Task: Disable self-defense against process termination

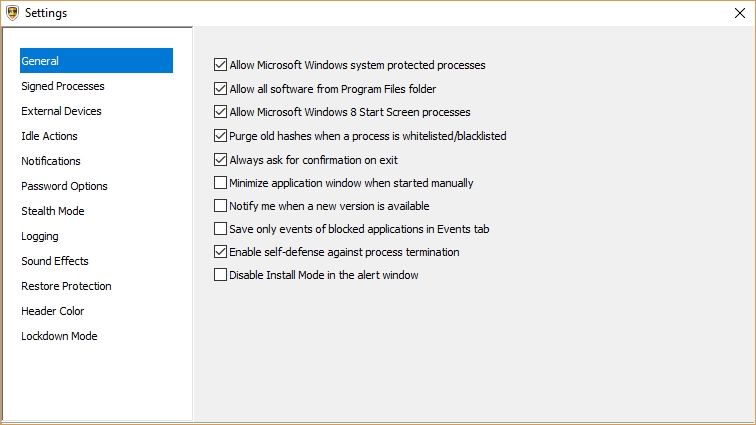Action: [221, 252]
